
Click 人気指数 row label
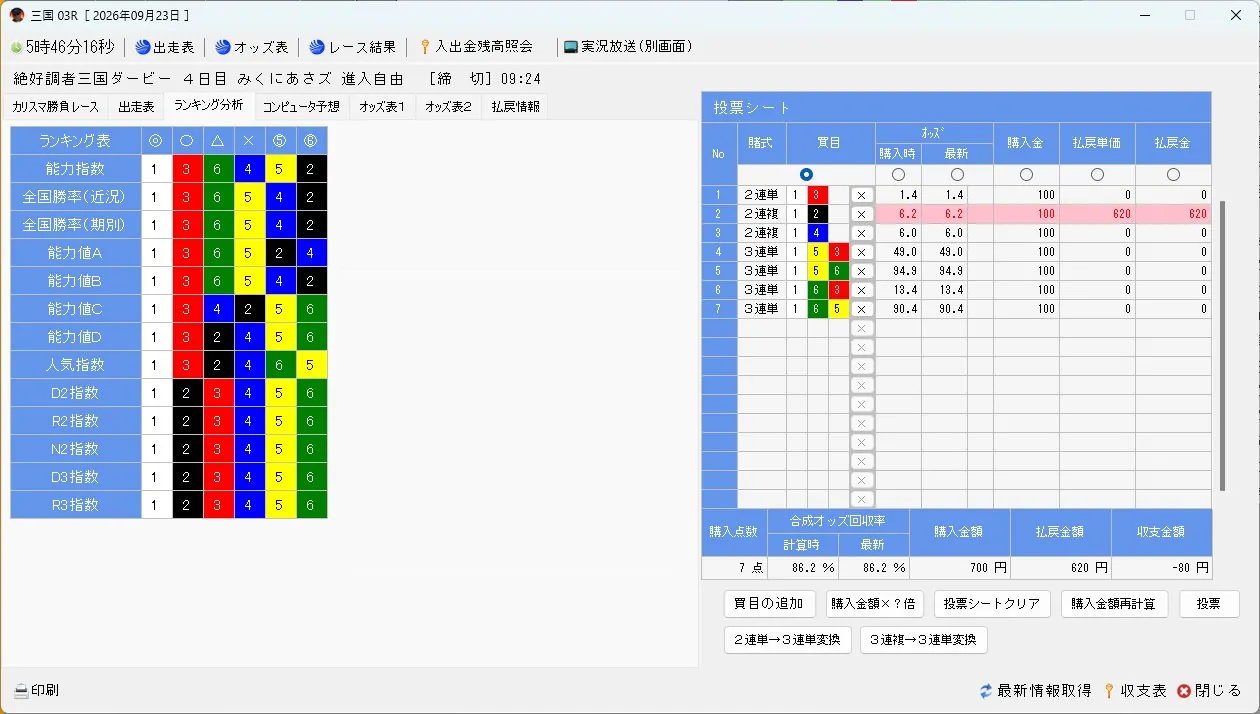(x=75, y=365)
